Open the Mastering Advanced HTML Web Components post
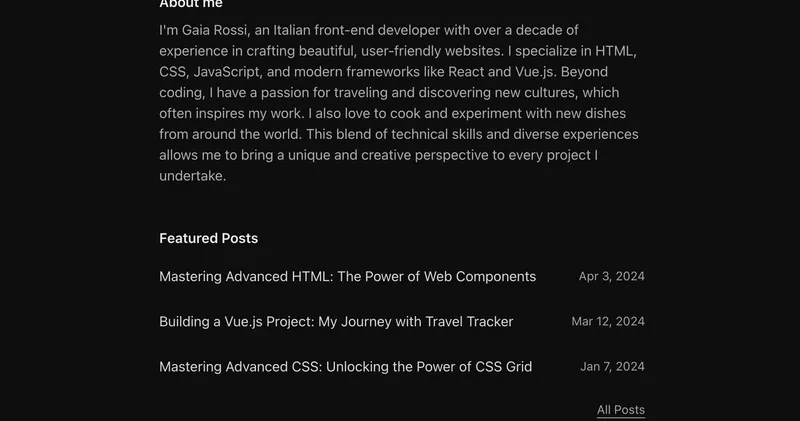Viewport: 800px width, 421px height. point(347,277)
